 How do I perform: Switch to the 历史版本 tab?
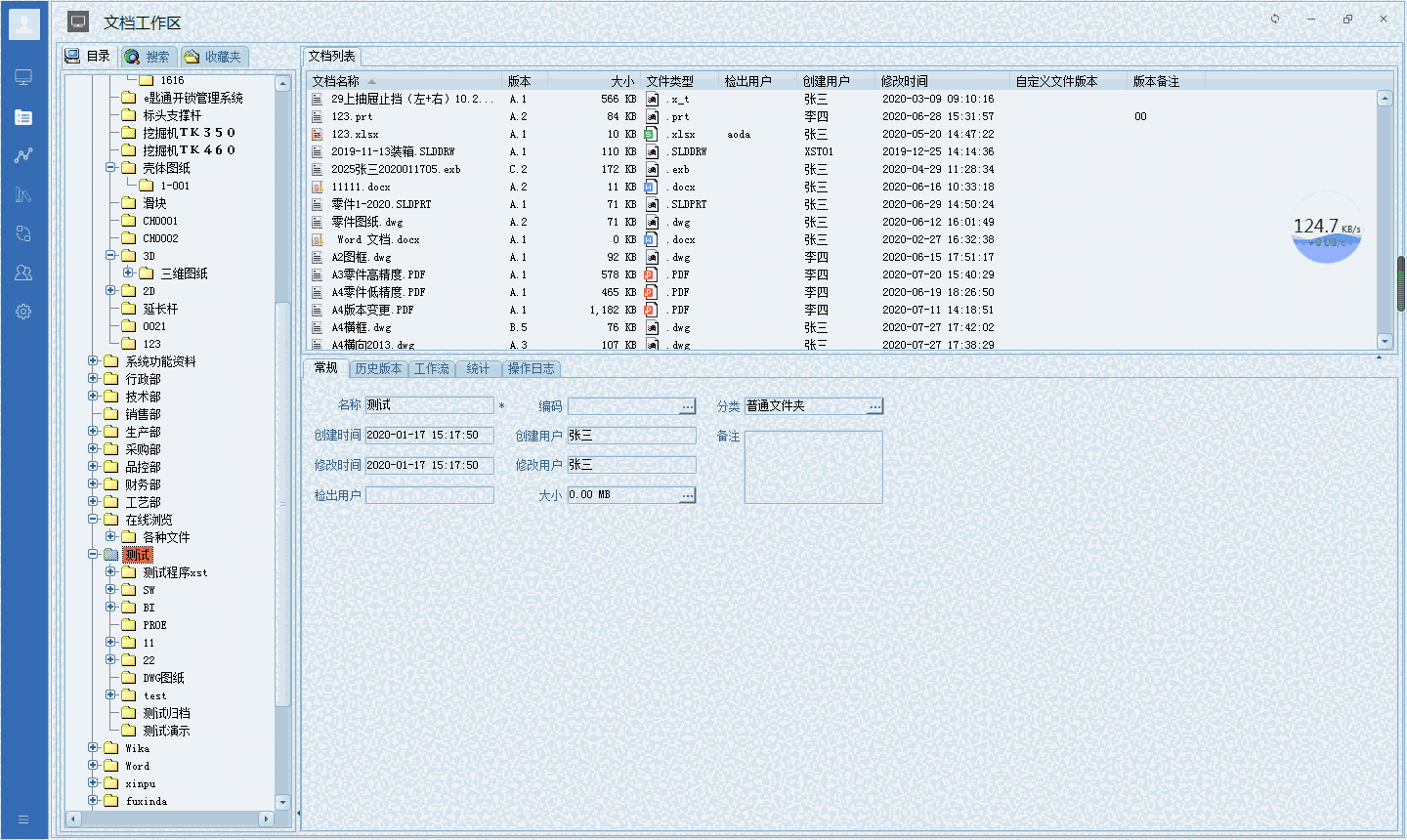(380, 369)
